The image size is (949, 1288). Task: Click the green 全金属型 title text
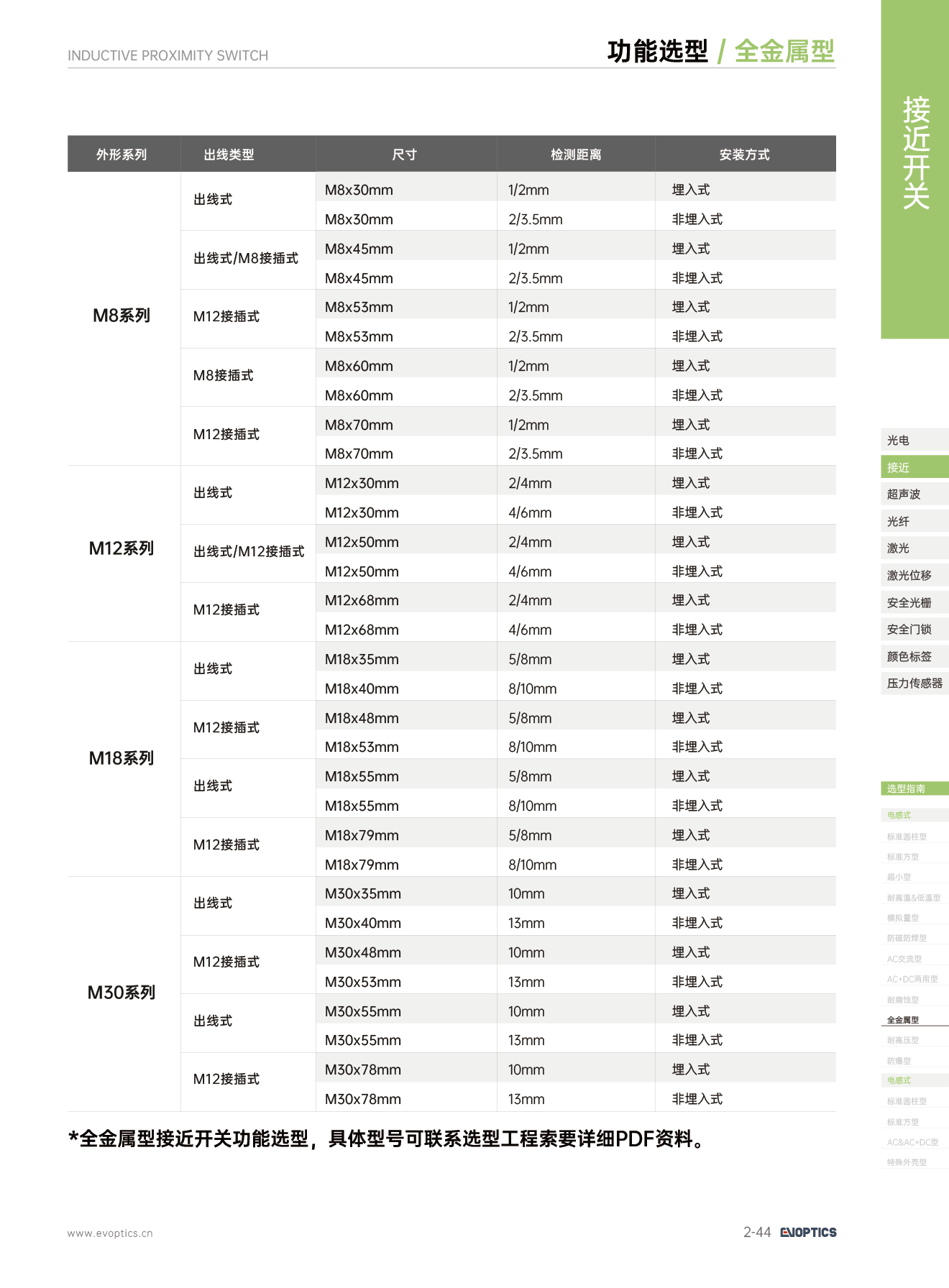pyautogui.click(x=784, y=52)
